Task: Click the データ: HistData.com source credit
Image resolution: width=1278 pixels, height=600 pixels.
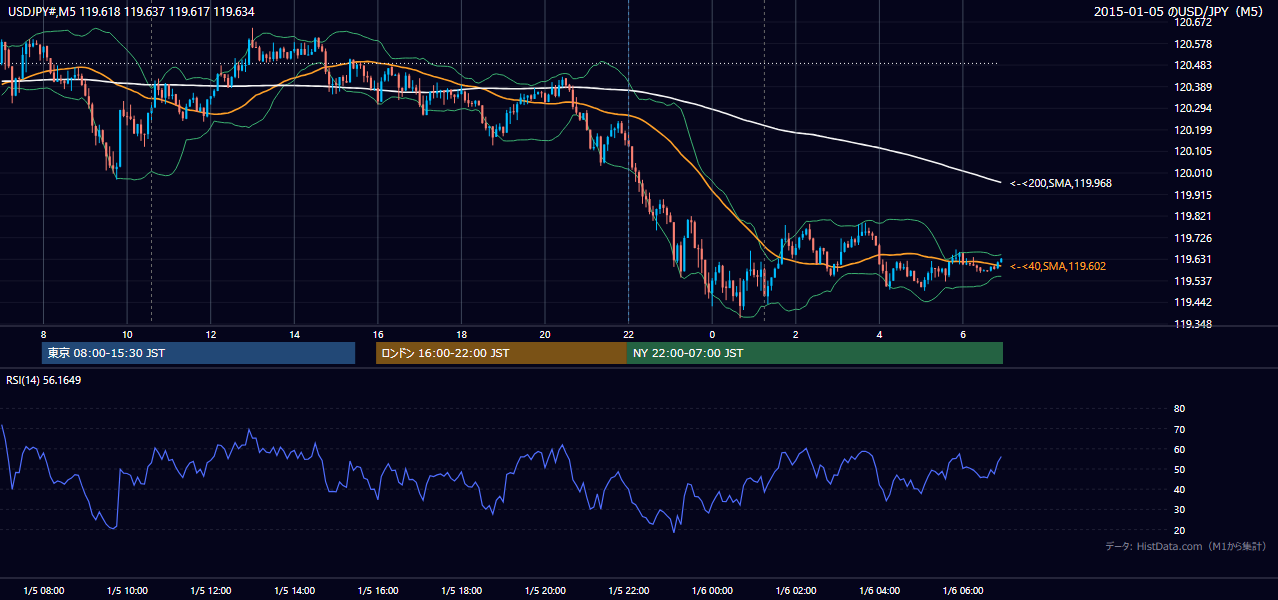Action: [1185, 546]
